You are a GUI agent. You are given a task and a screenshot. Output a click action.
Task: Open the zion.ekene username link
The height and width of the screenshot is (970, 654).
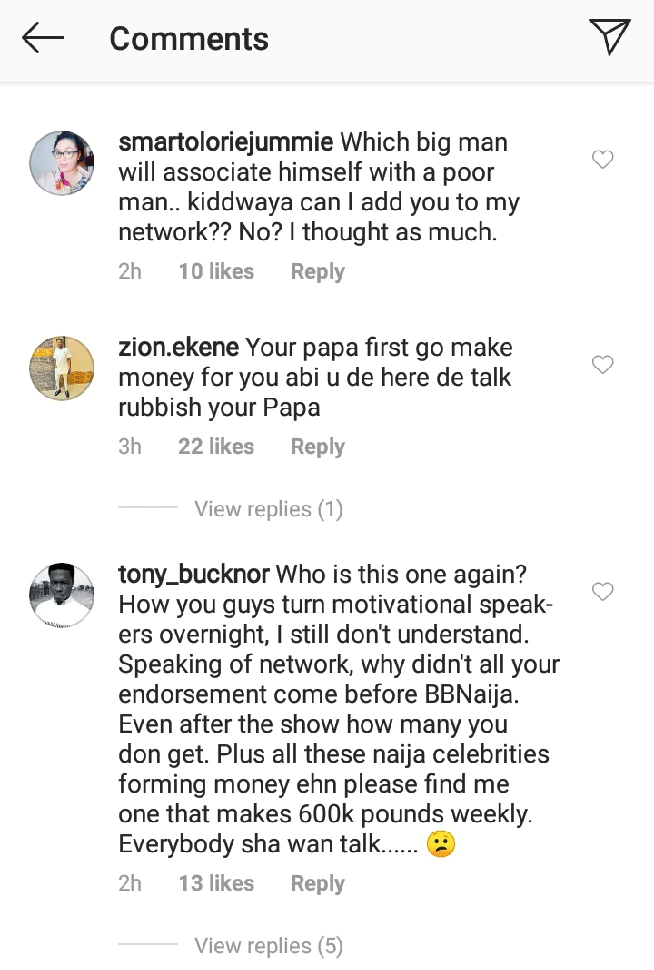tap(178, 348)
